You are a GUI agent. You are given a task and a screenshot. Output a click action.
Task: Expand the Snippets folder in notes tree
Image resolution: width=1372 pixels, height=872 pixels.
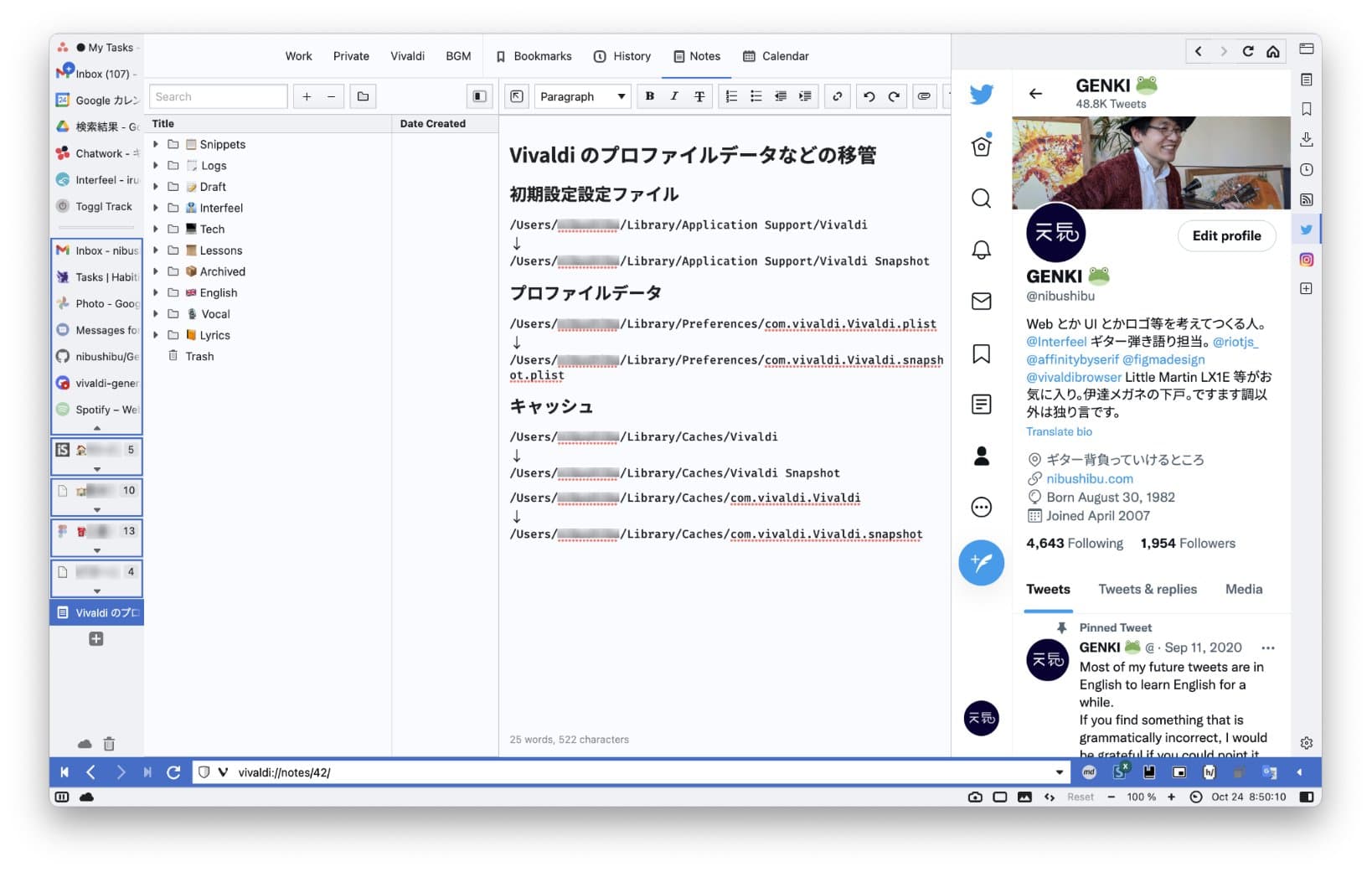pyautogui.click(x=156, y=144)
